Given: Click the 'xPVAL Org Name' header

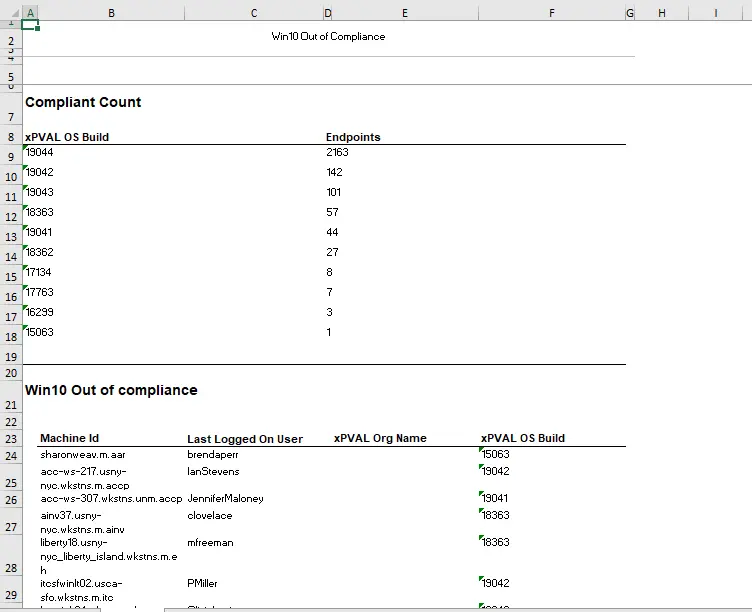Looking at the screenshot, I should (x=380, y=438).
